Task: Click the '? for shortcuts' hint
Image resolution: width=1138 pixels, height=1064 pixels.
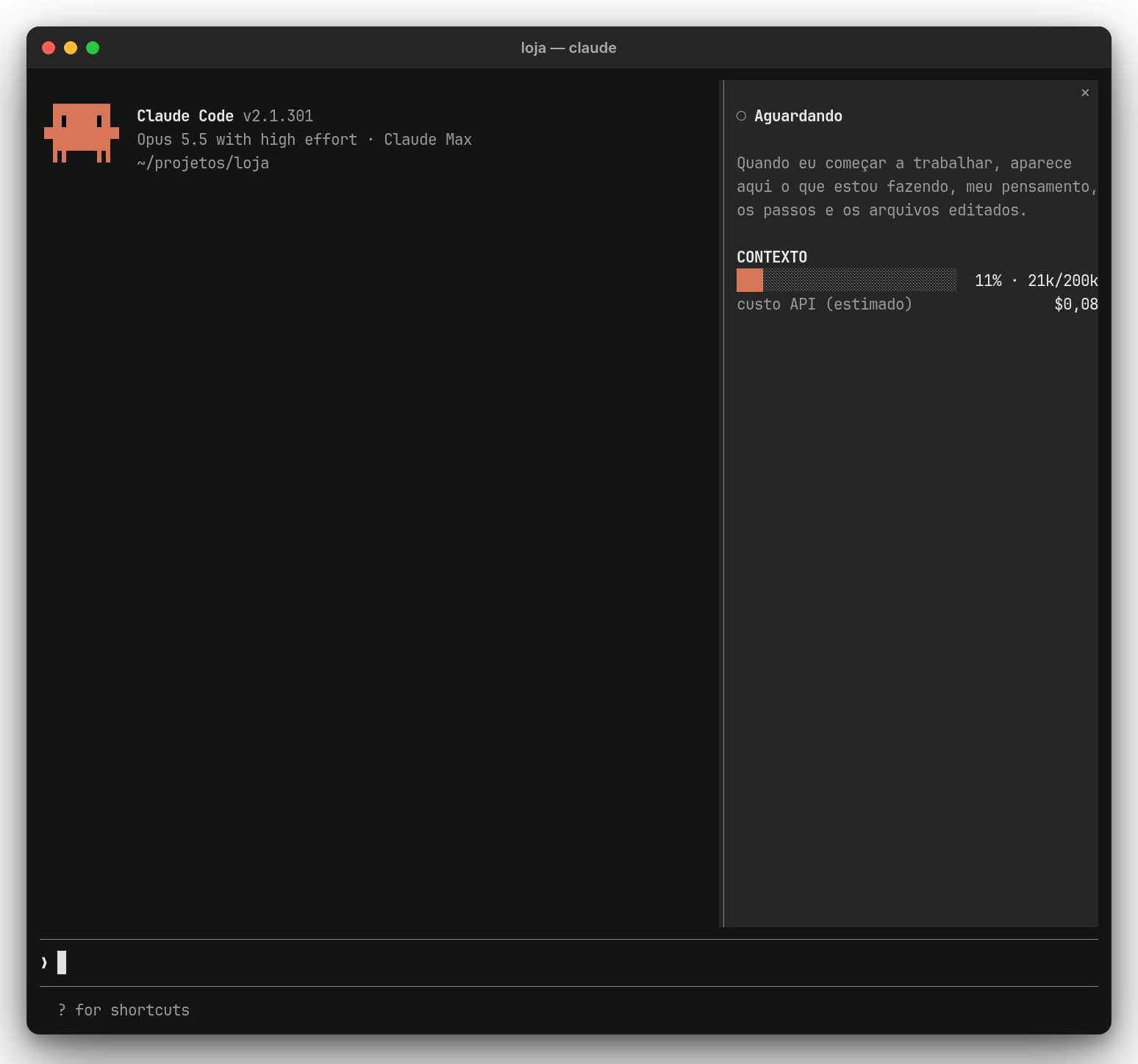Action: point(124,1010)
